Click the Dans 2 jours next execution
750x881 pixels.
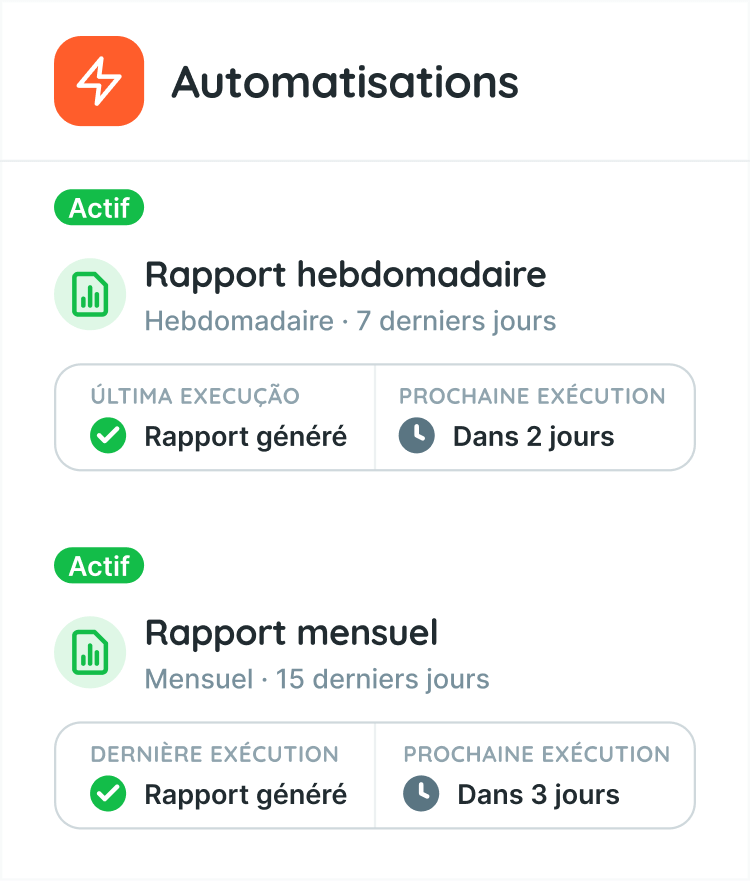pyautogui.click(x=533, y=437)
